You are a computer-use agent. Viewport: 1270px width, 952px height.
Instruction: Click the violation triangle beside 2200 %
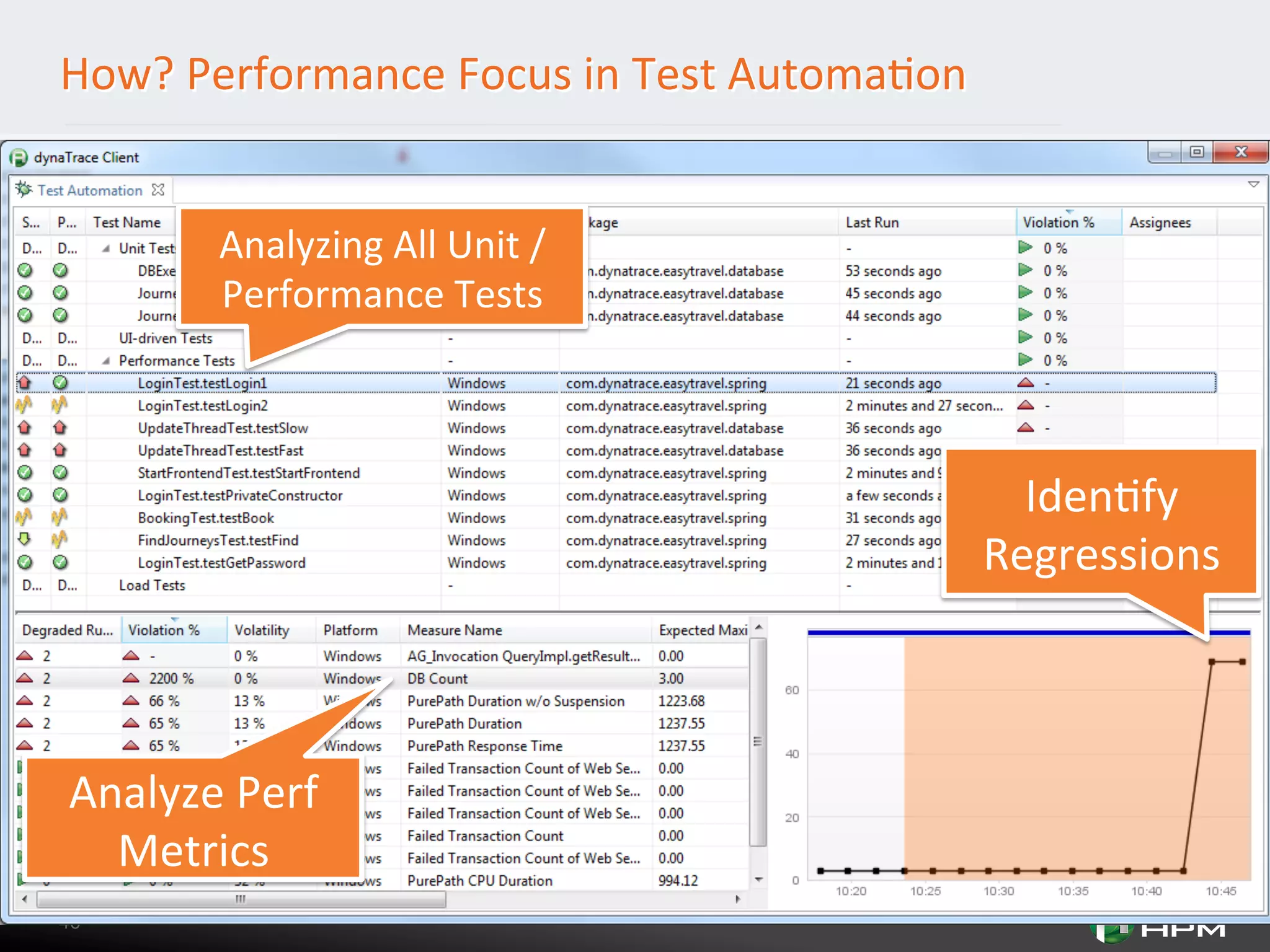click(131, 678)
